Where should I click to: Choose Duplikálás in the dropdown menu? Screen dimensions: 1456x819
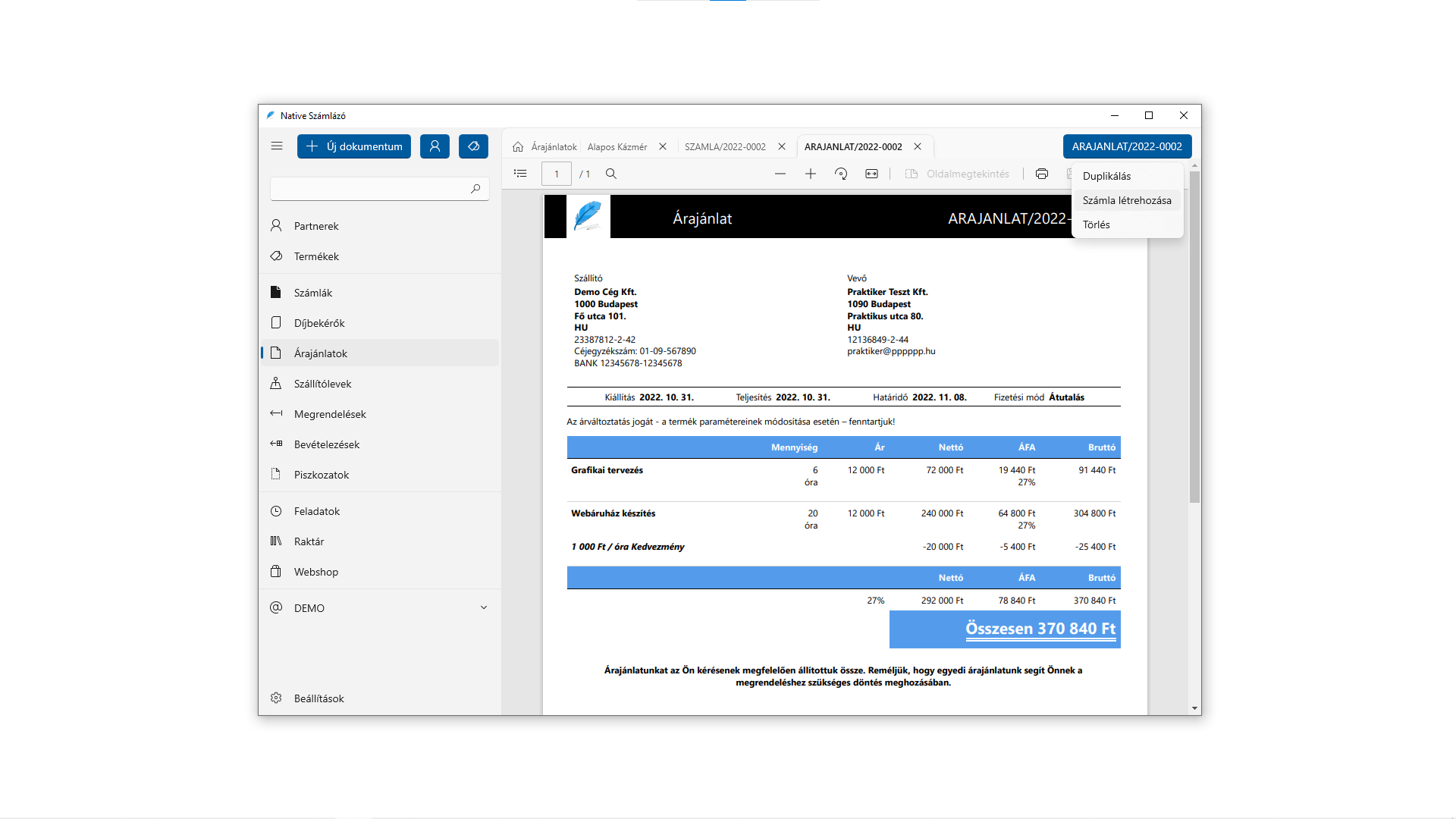click(x=1106, y=176)
